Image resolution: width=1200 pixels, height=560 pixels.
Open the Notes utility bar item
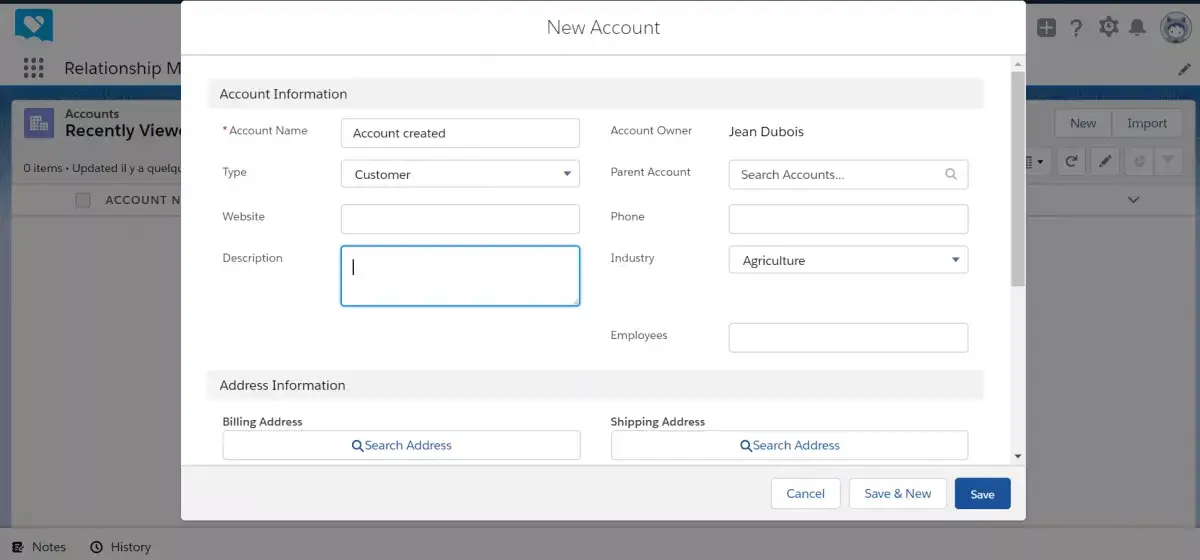click(x=39, y=547)
